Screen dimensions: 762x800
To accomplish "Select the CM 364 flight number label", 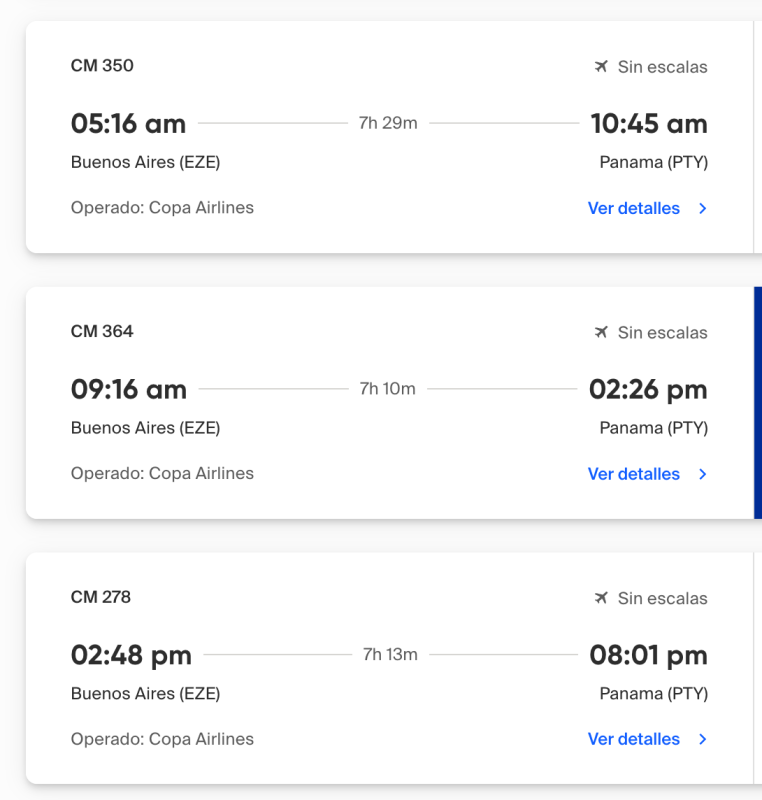I will [102, 331].
